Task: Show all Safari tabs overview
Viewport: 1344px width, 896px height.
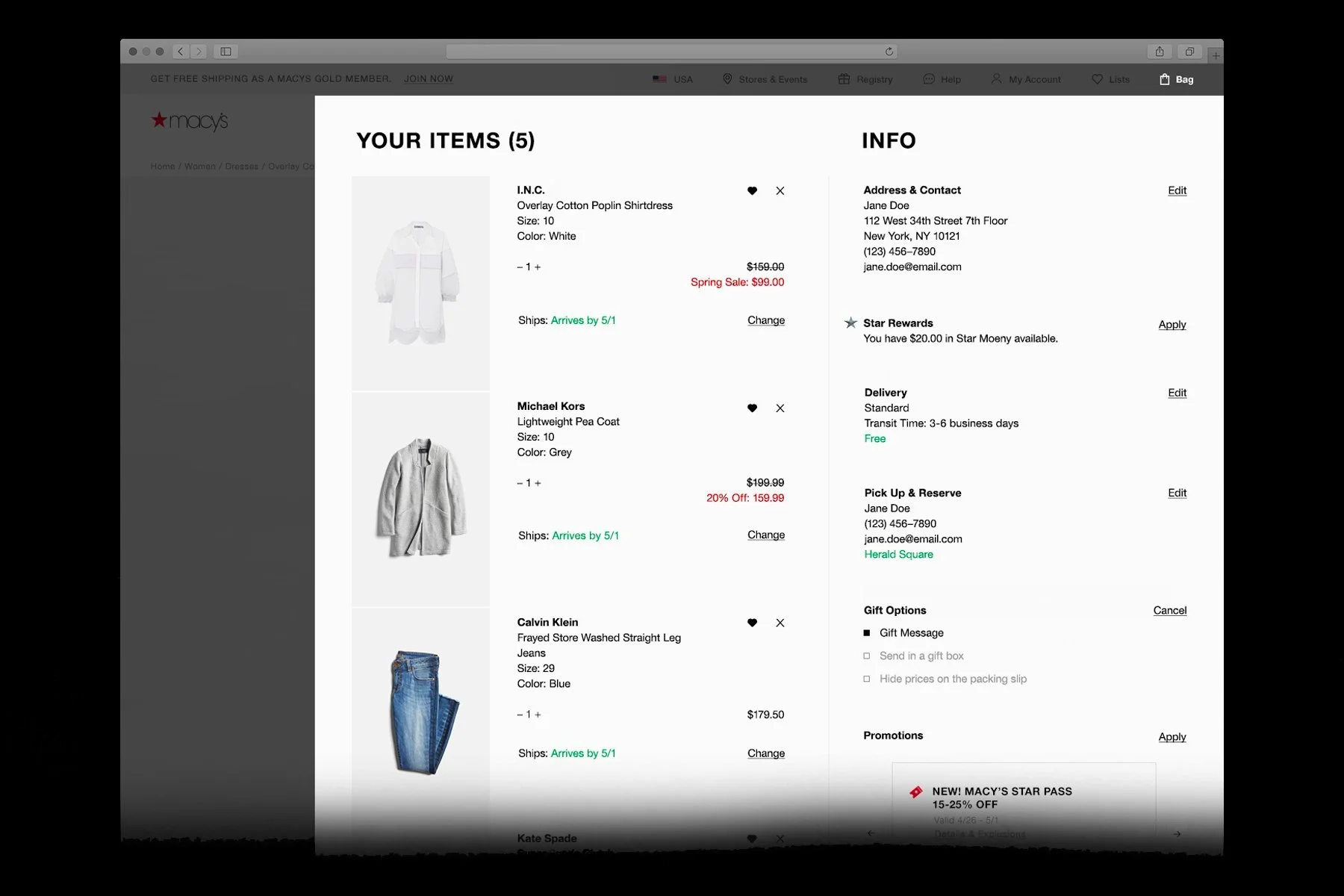Action: [1189, 52]
